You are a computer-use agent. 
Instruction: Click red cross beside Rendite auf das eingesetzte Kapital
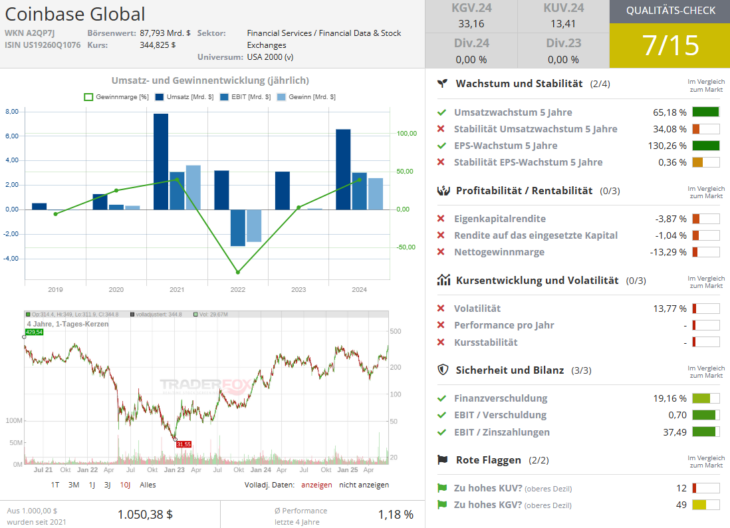pos(441,235)
